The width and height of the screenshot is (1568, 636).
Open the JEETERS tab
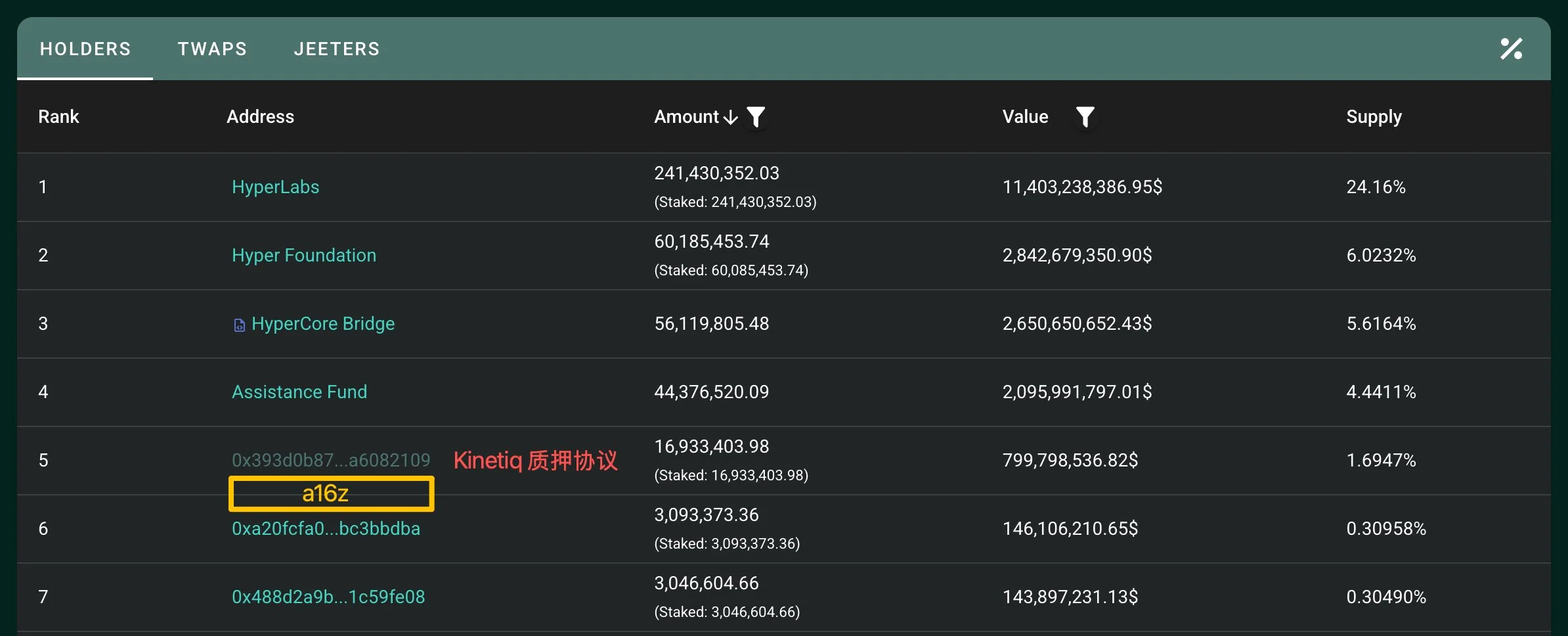point(337,49)
